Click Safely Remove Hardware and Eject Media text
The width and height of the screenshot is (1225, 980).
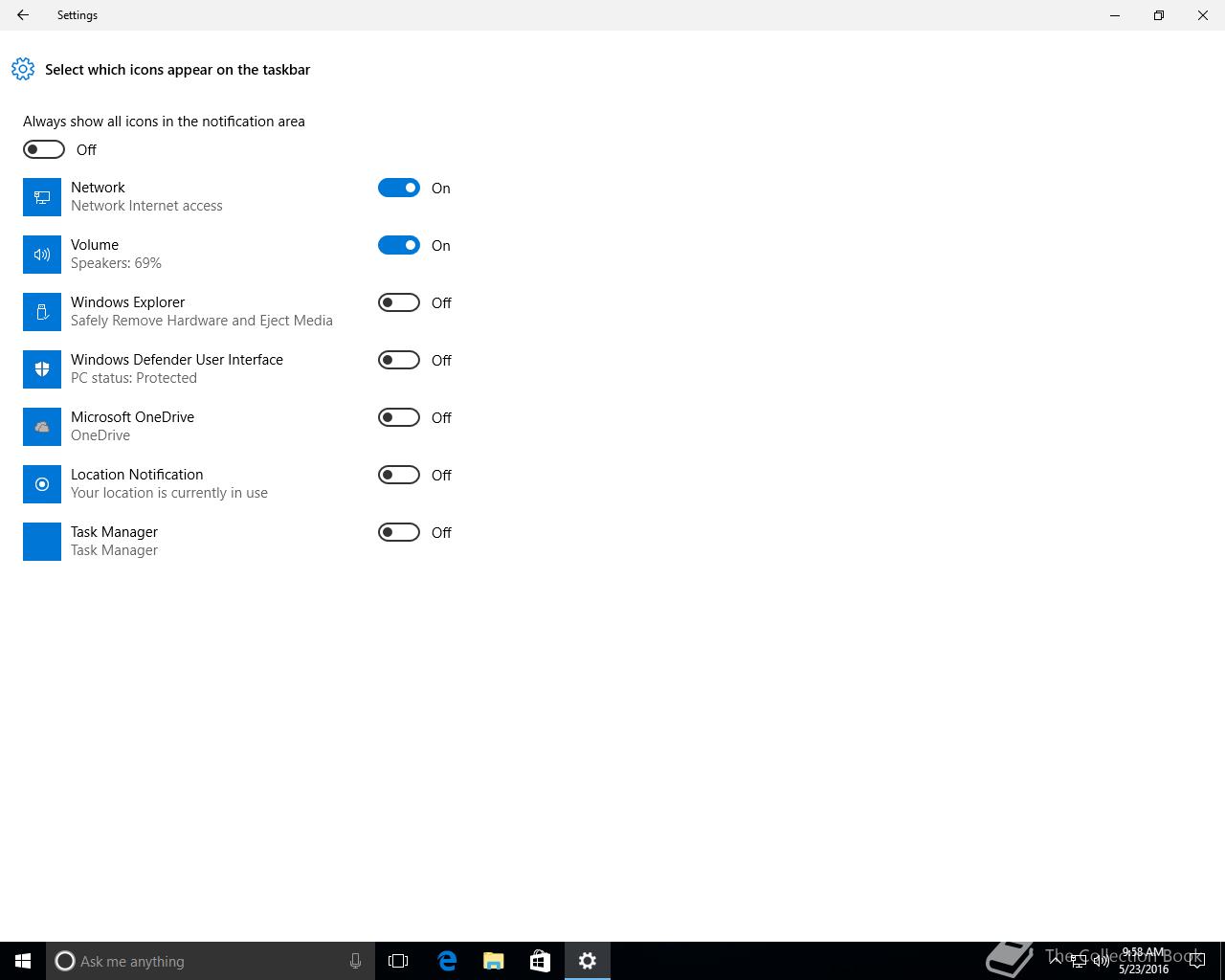[x=202, y=321]
